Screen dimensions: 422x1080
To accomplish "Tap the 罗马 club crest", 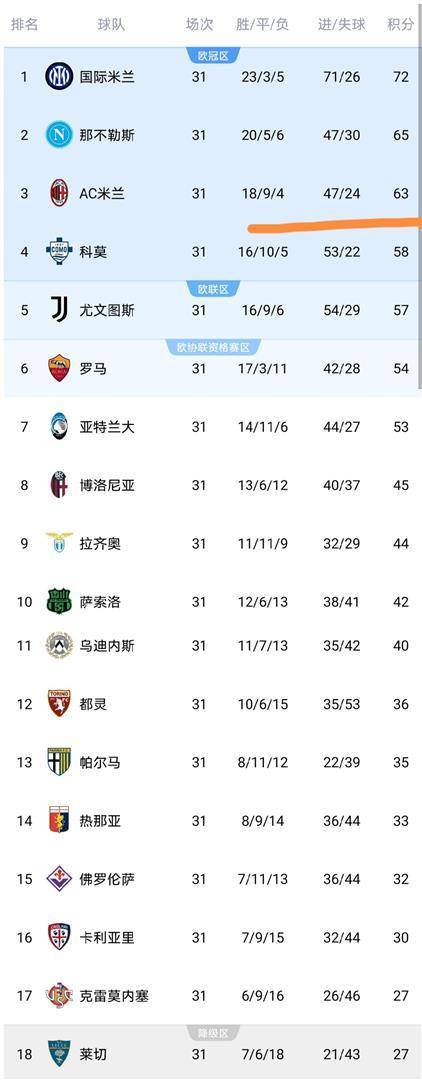I will (x=59, y=368).
